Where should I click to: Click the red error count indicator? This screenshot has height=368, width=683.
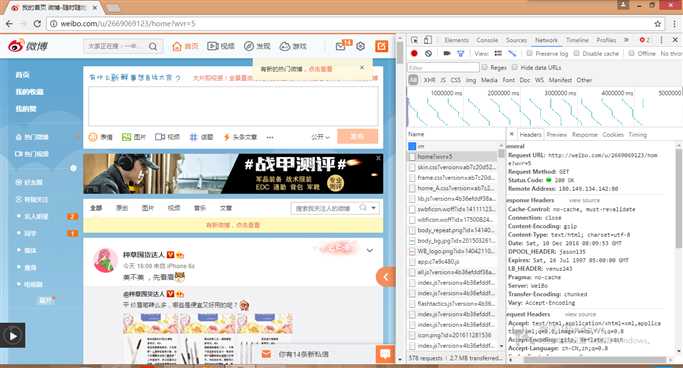(x=645, y=40)
